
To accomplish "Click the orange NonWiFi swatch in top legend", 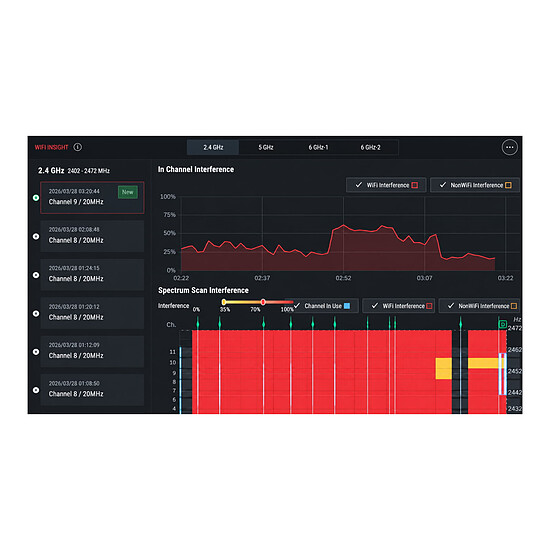I will click(x=508, y=185).
